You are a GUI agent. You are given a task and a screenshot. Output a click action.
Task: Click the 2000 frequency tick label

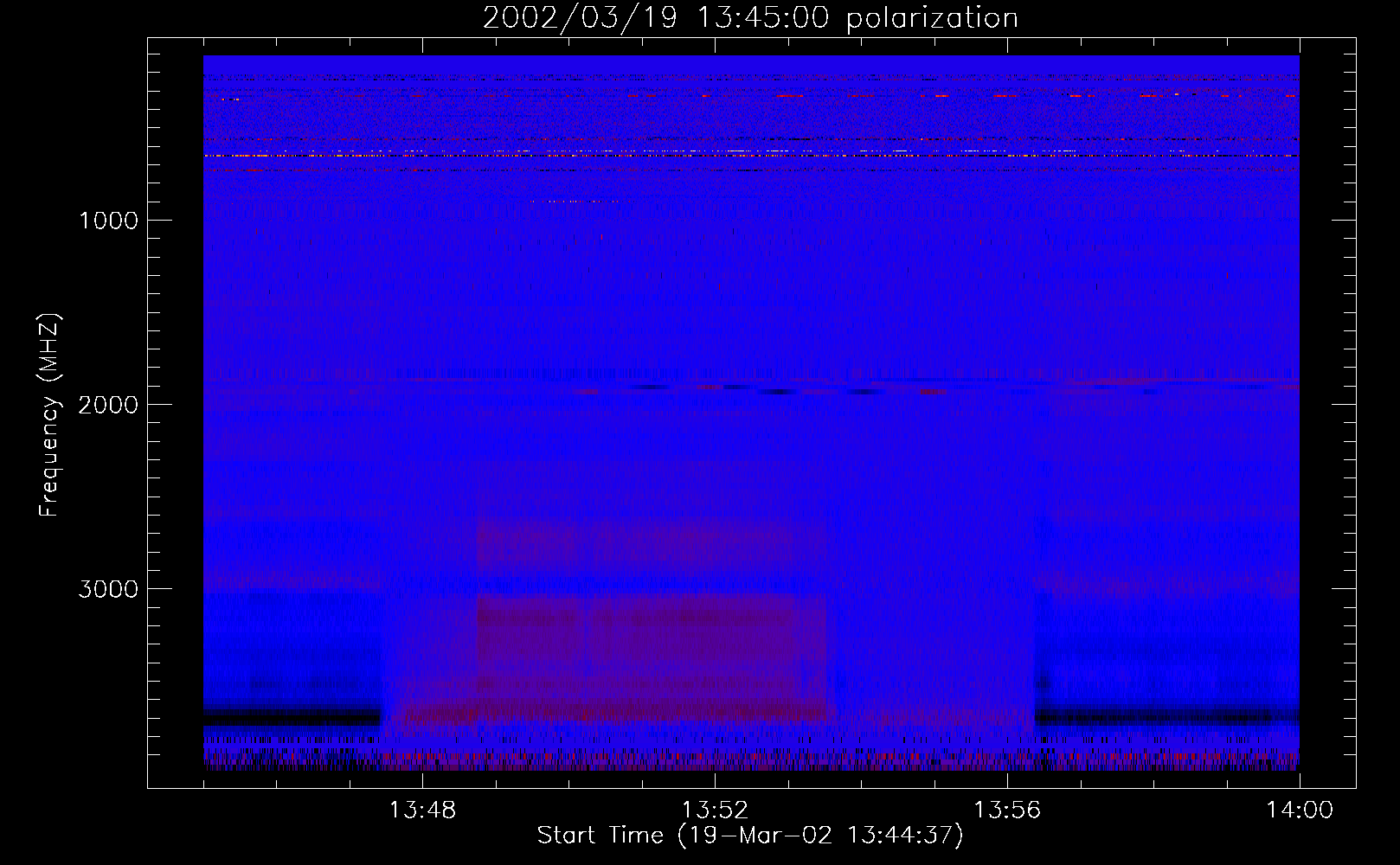108,405
